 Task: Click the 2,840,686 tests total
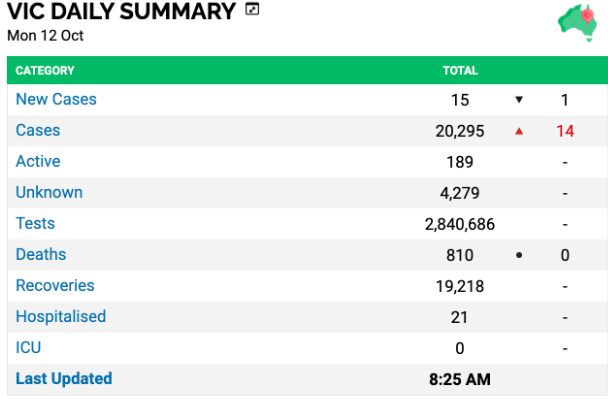pyautogui.click(x=459, y=224)
